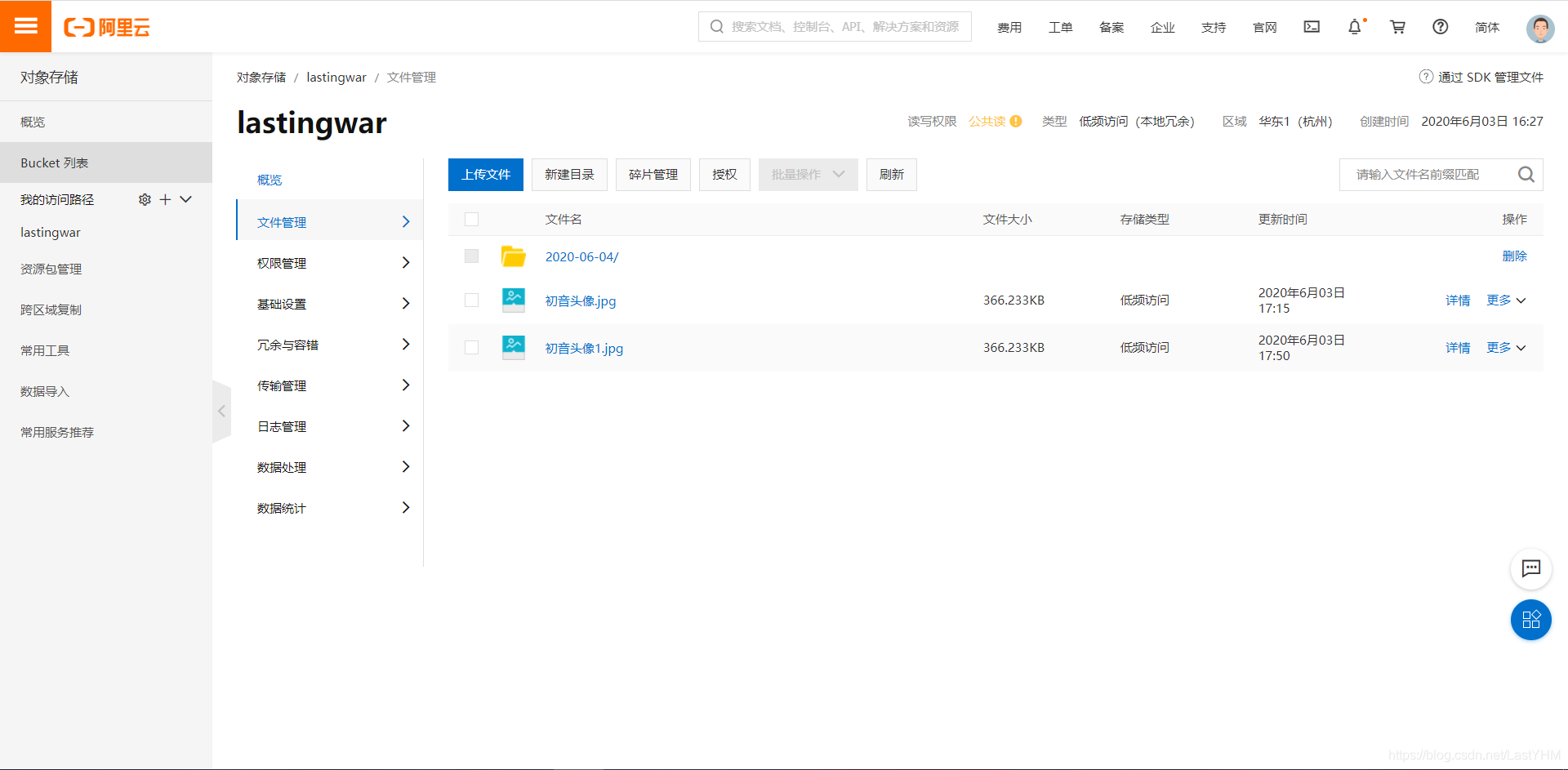
Task: Expand the 数据处理 section
Action: point(330,467)
